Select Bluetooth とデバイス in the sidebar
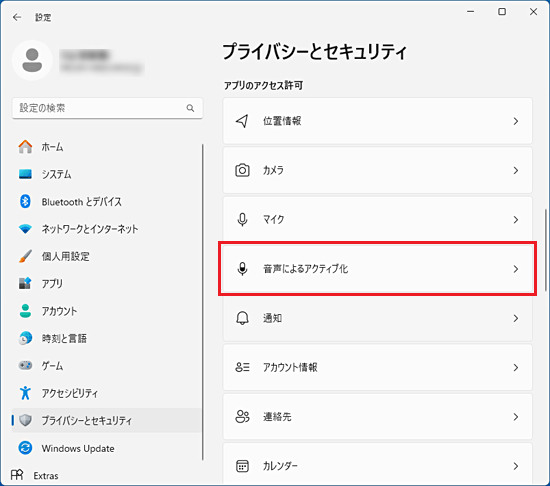The width and height of the screenshot is (550, 486). point(106,201)
